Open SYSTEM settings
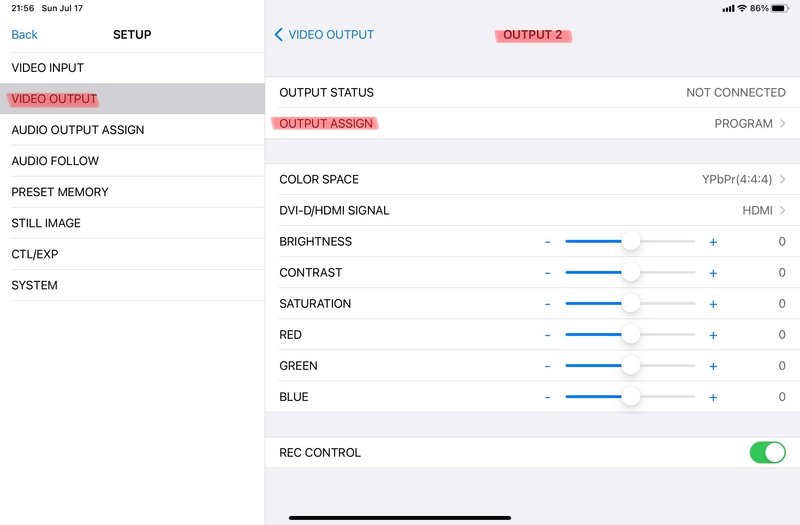The width and height of the screenshot is (800, 525). coord(132,285)
